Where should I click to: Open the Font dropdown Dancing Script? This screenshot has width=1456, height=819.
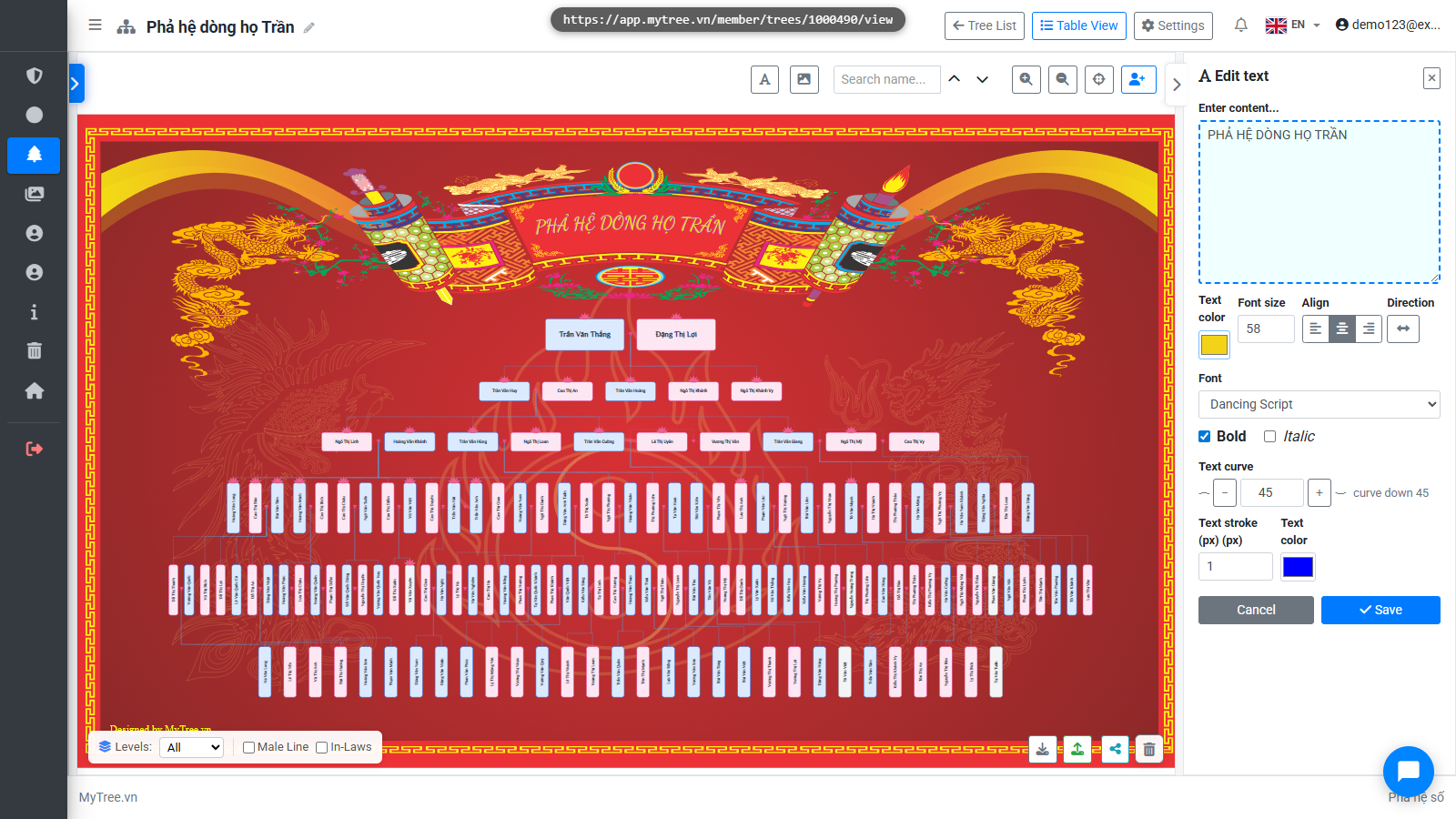1319,404
